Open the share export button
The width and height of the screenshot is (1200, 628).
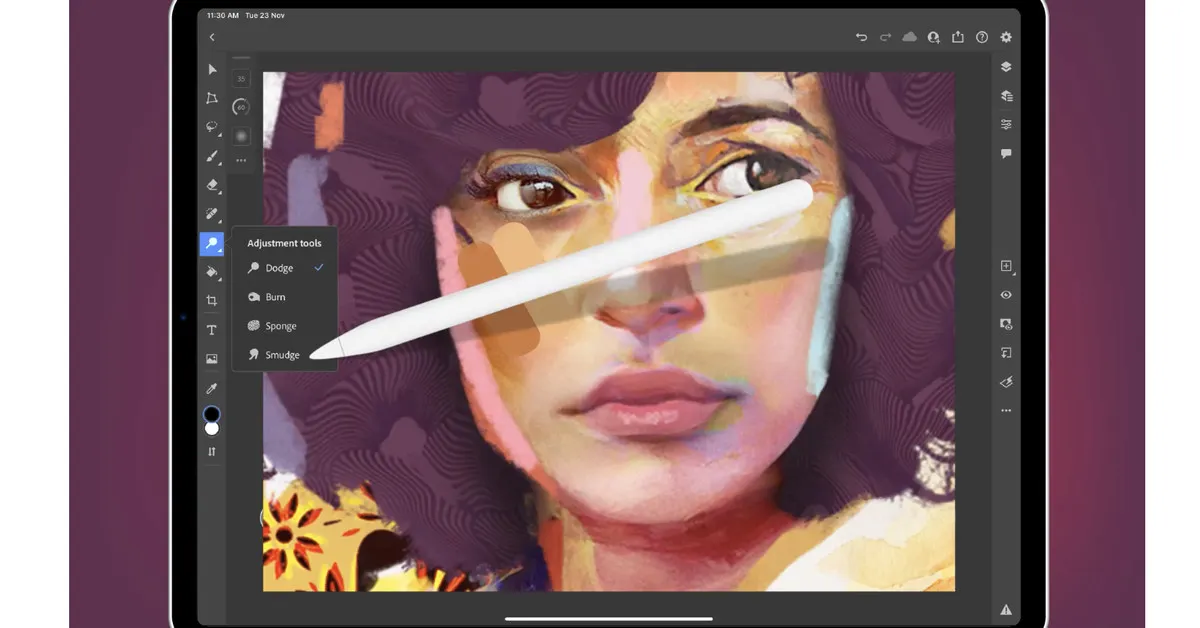tap(958, 37)
